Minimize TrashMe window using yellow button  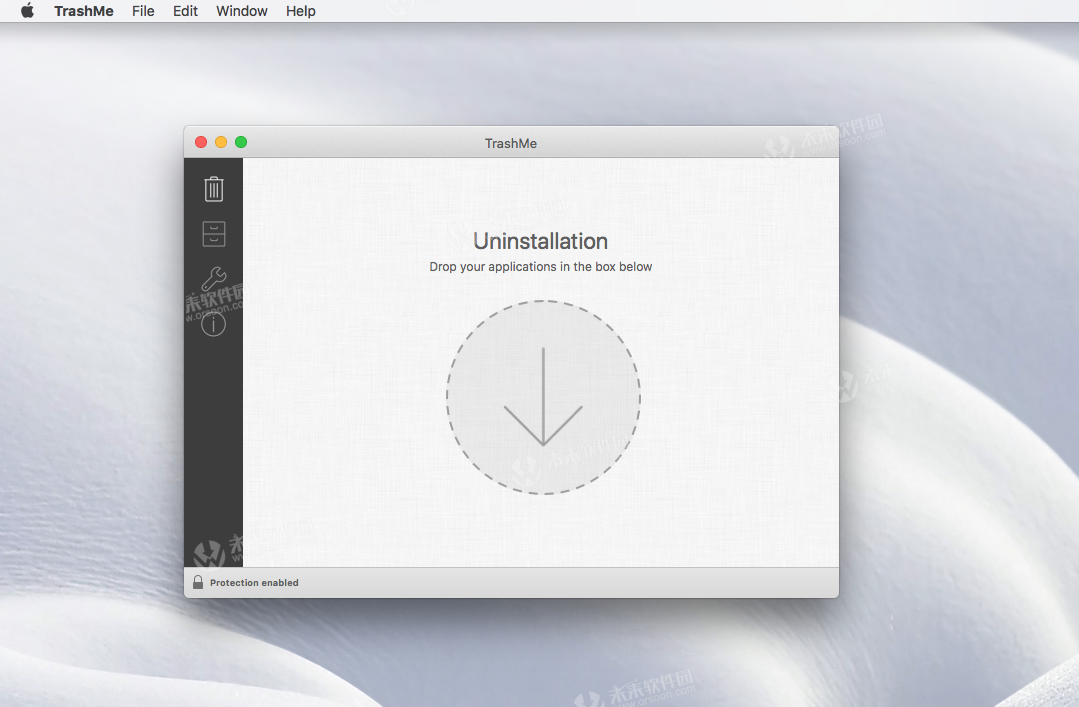(221, 142)
